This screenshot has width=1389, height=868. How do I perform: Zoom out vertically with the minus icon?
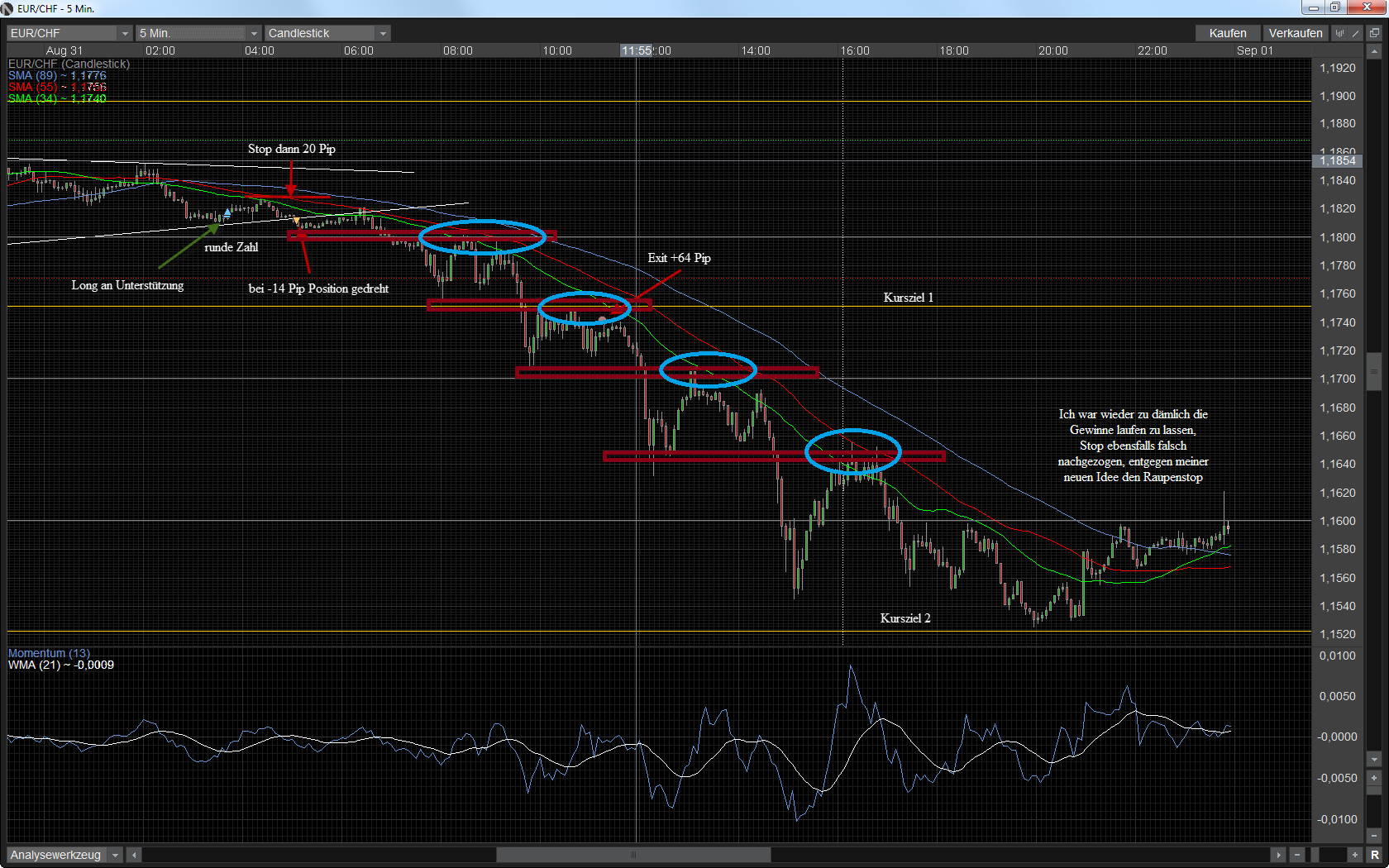pyautogui.click(x=1374, y=836)
